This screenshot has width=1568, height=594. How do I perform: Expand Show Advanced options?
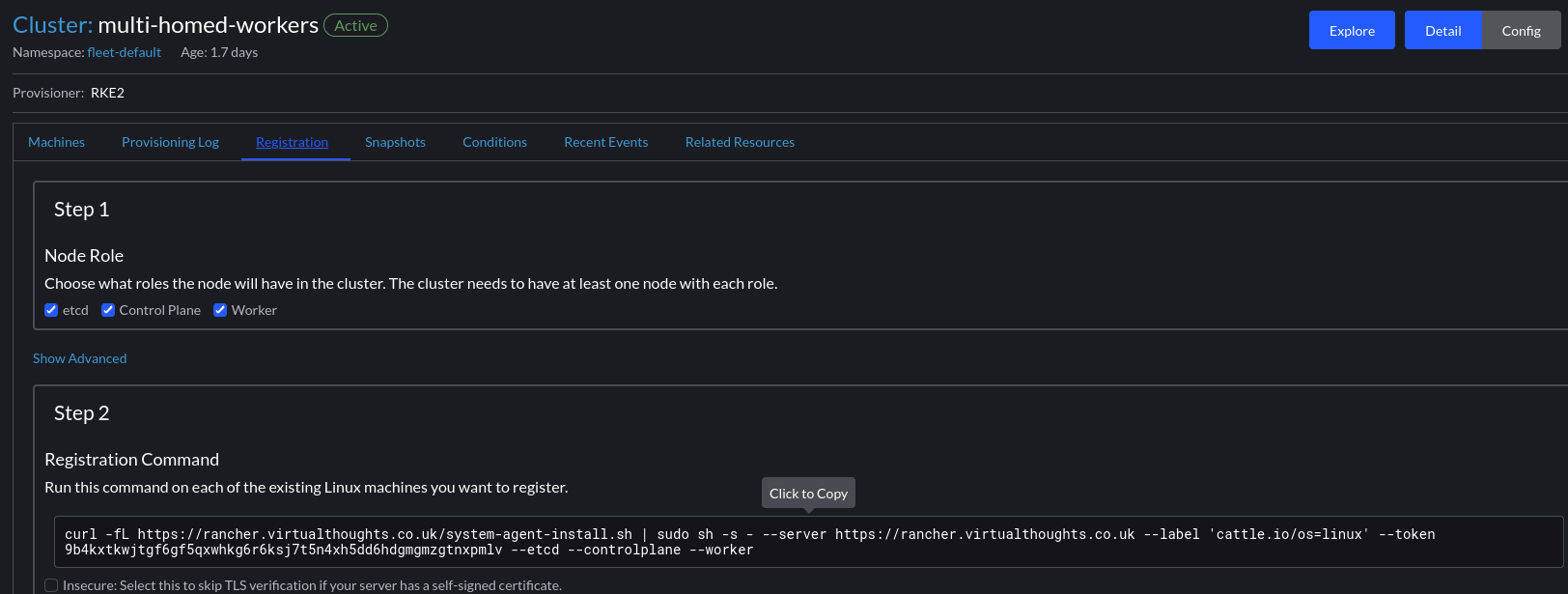79,358
